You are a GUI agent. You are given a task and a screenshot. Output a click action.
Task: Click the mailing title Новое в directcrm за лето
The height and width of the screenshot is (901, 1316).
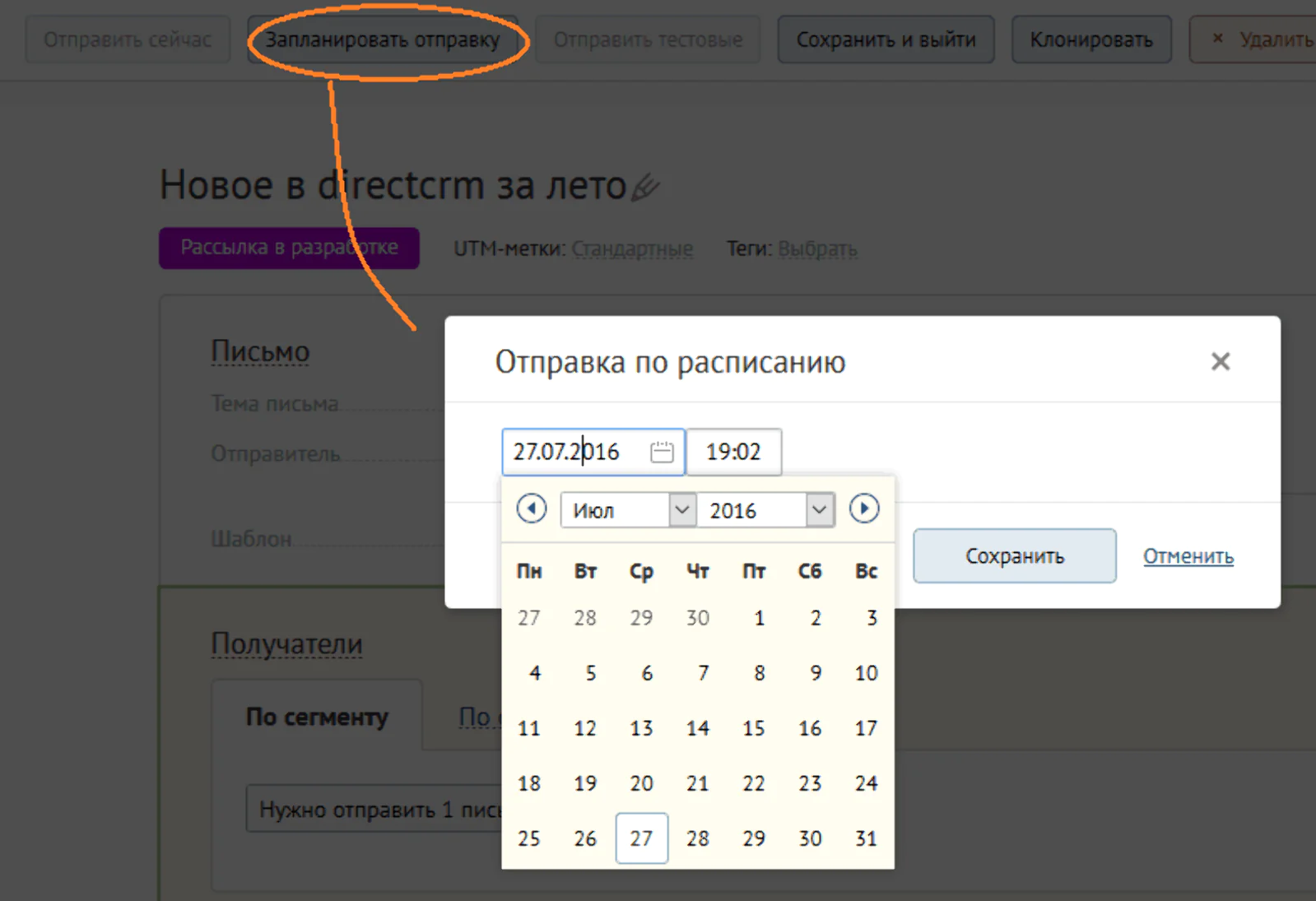(393, 185)
